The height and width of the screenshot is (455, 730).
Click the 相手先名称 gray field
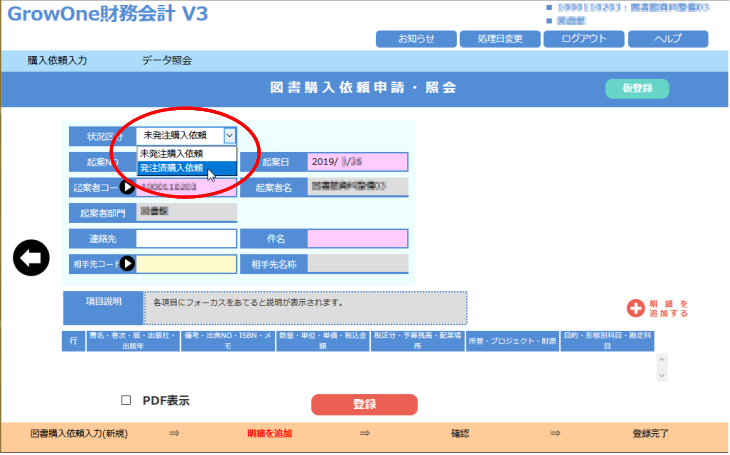click(x=358, y=264)
